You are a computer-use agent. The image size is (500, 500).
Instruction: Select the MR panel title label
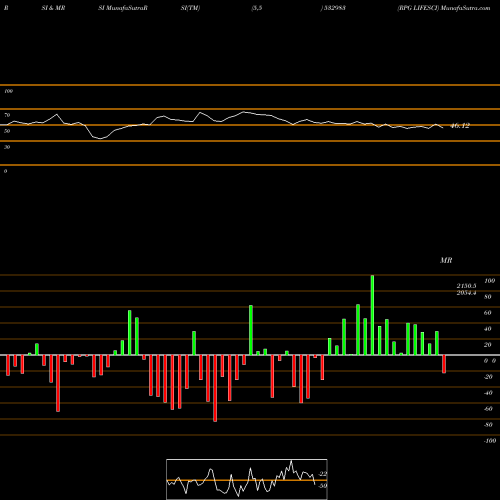click(446, 260)
